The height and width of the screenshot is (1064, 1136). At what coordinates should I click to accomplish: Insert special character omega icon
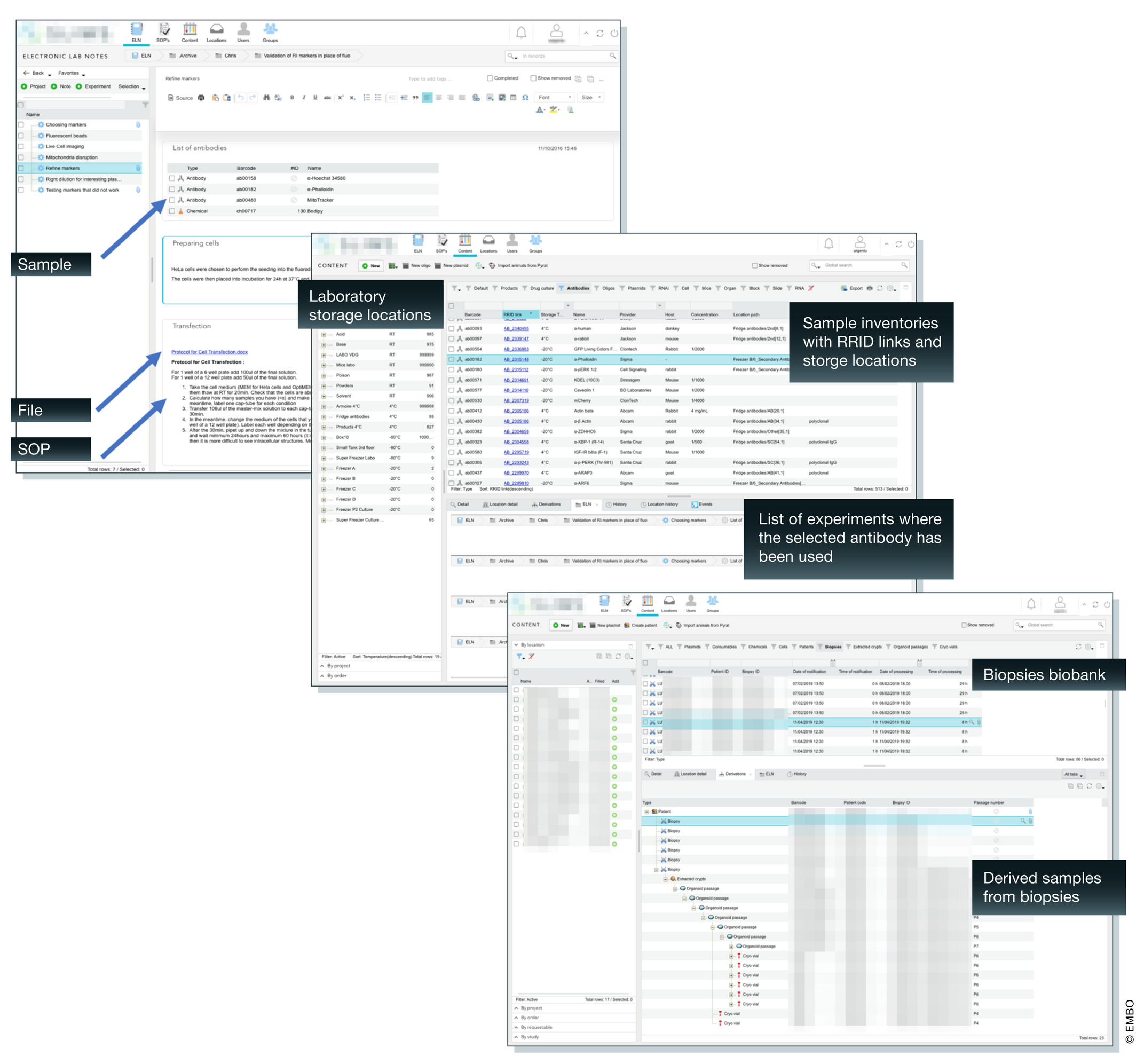525,98
